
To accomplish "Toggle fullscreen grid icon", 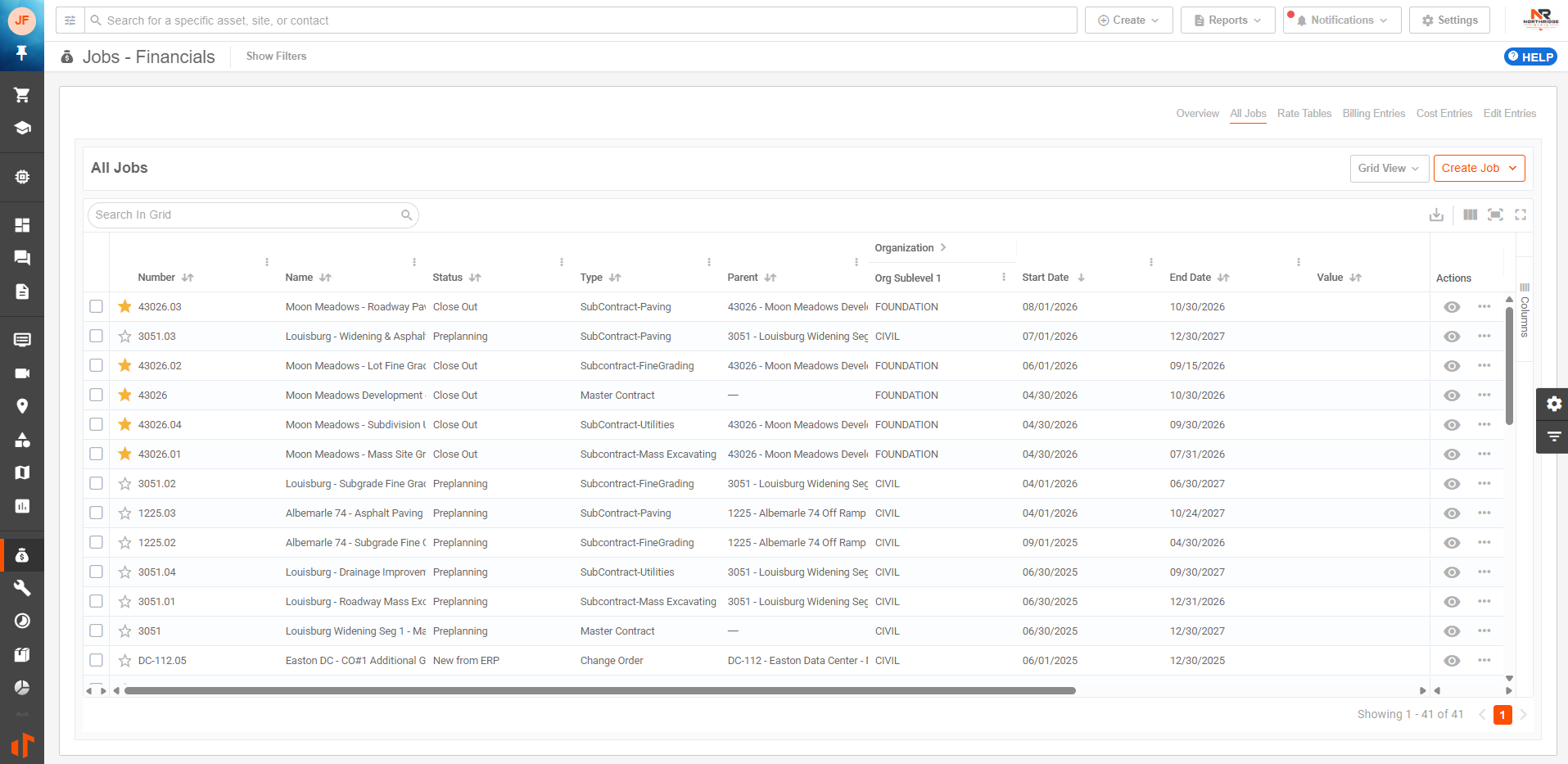I will point(1521,215).
